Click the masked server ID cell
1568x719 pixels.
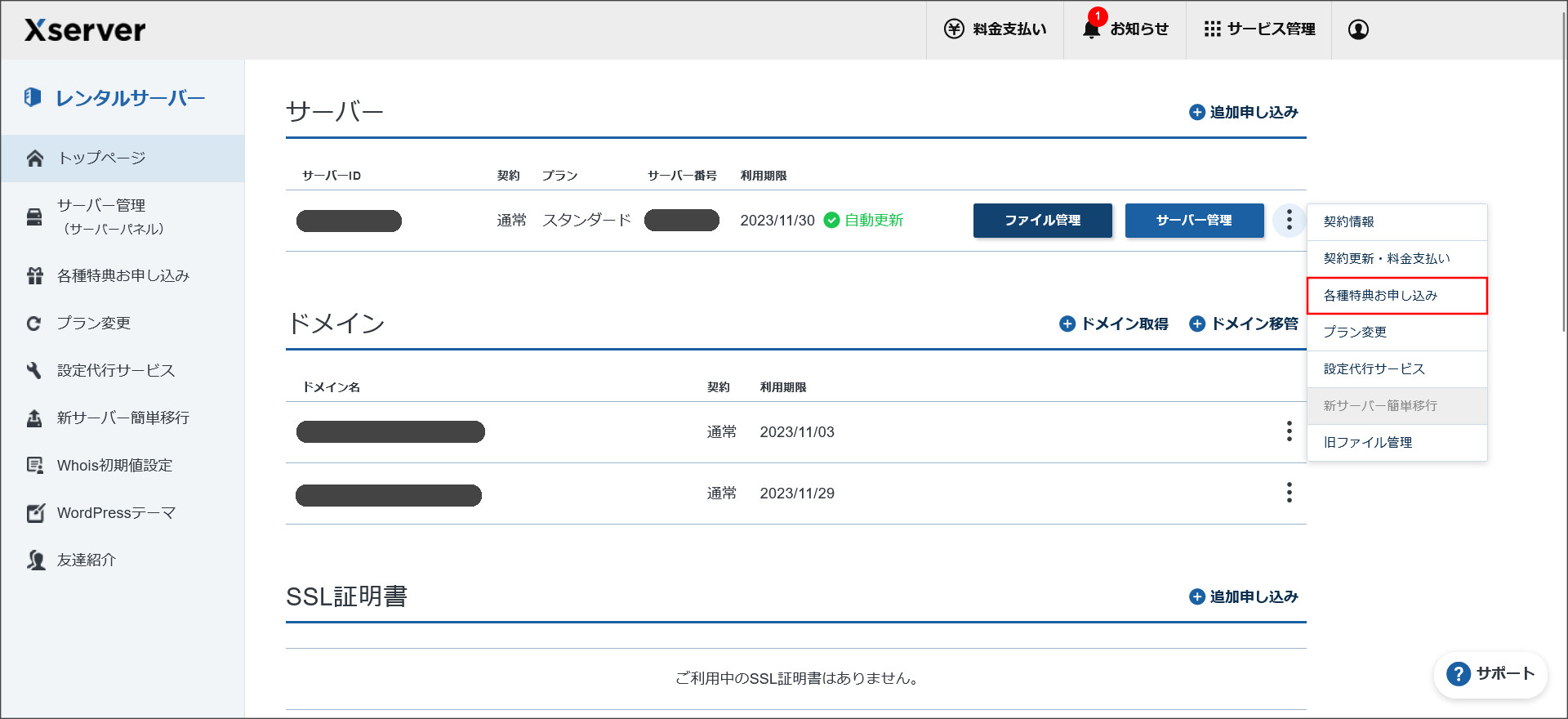click(349, 221)
